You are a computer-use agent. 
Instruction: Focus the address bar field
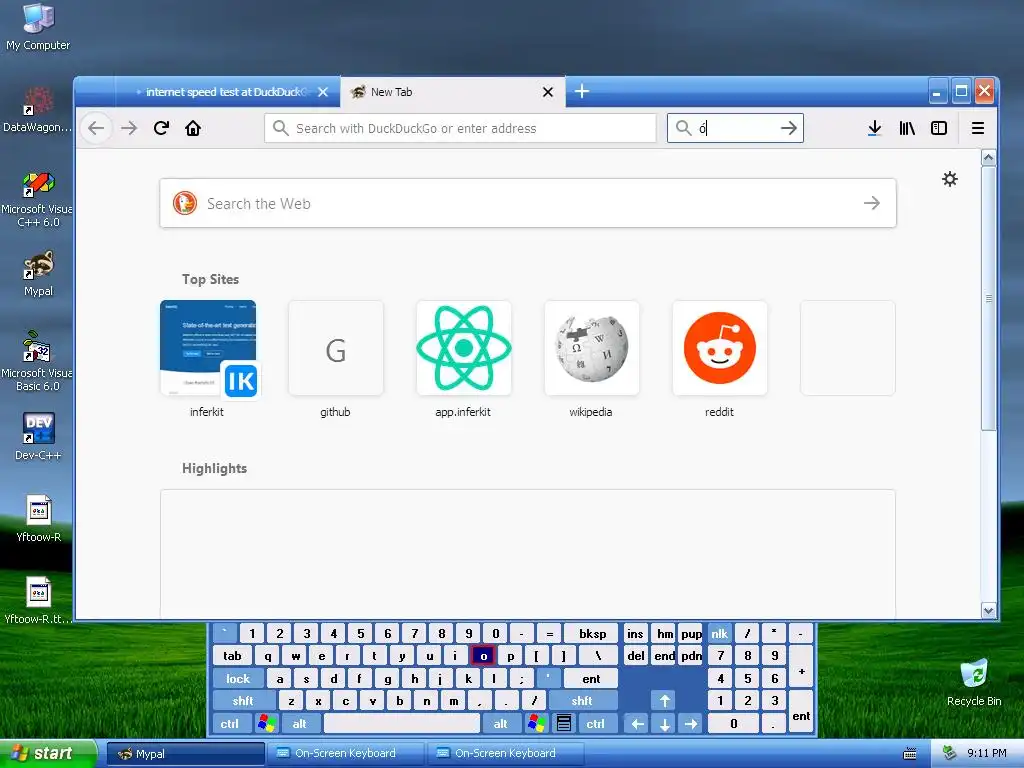tap(460, 128)
